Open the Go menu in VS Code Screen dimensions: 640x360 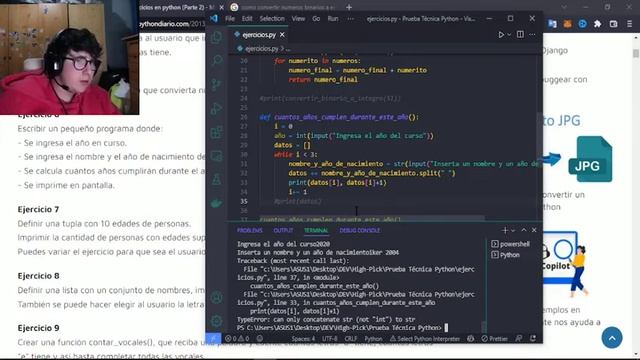pos(316,19)
